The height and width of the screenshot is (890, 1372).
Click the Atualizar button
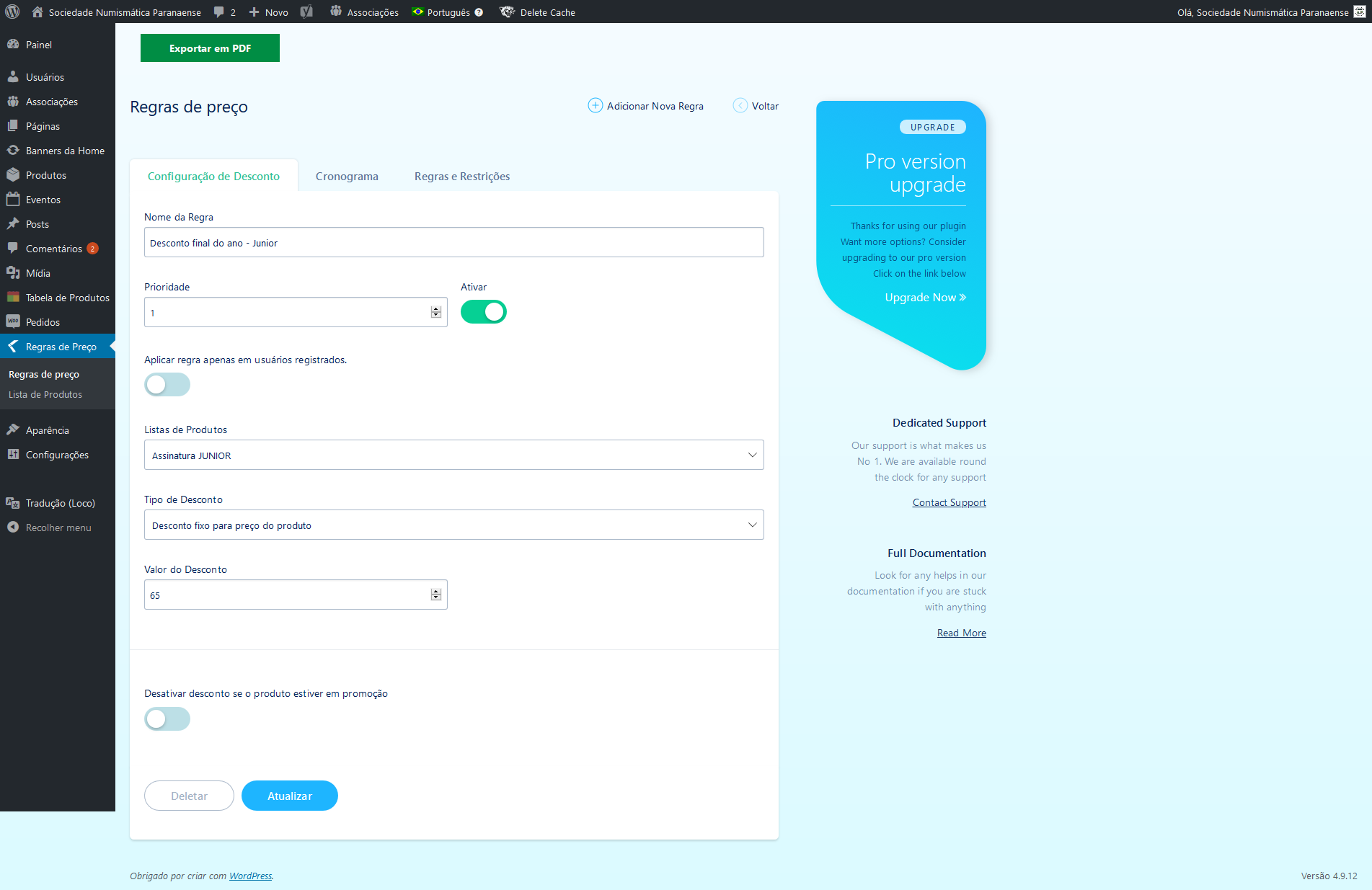pos(290,796)
